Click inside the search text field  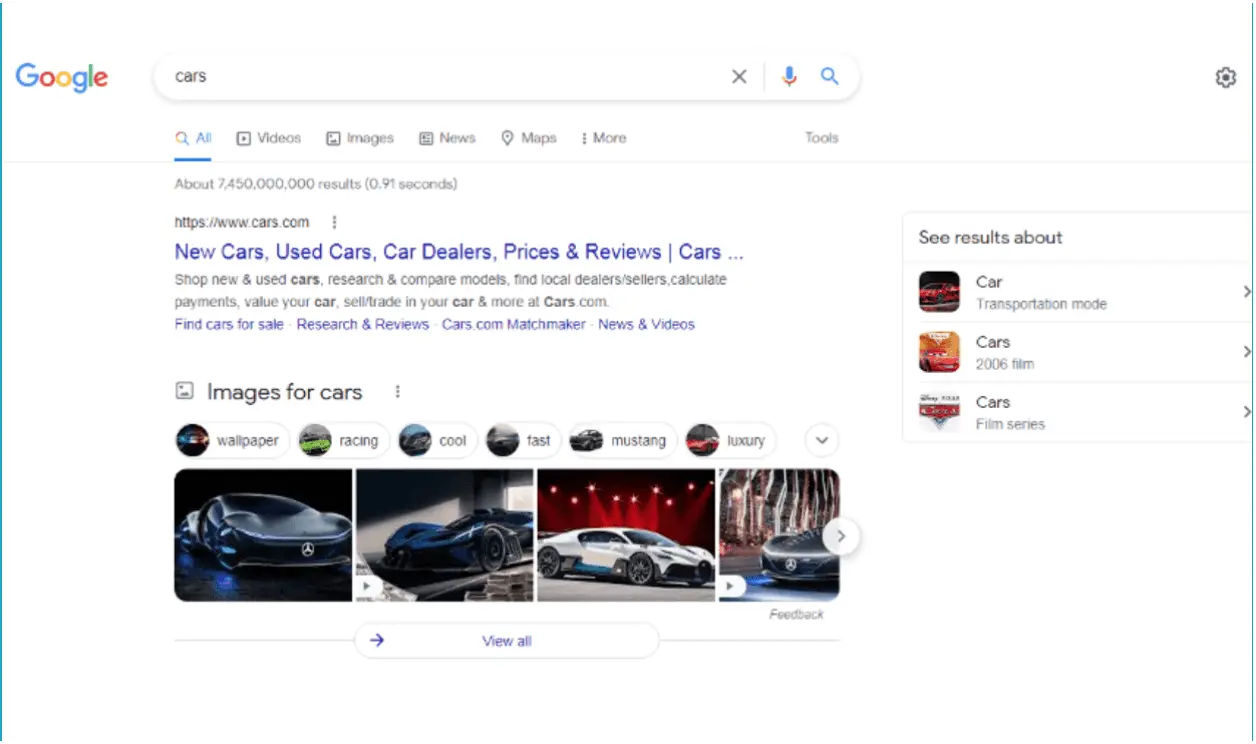pyautogui.click(x=440, y=77)
